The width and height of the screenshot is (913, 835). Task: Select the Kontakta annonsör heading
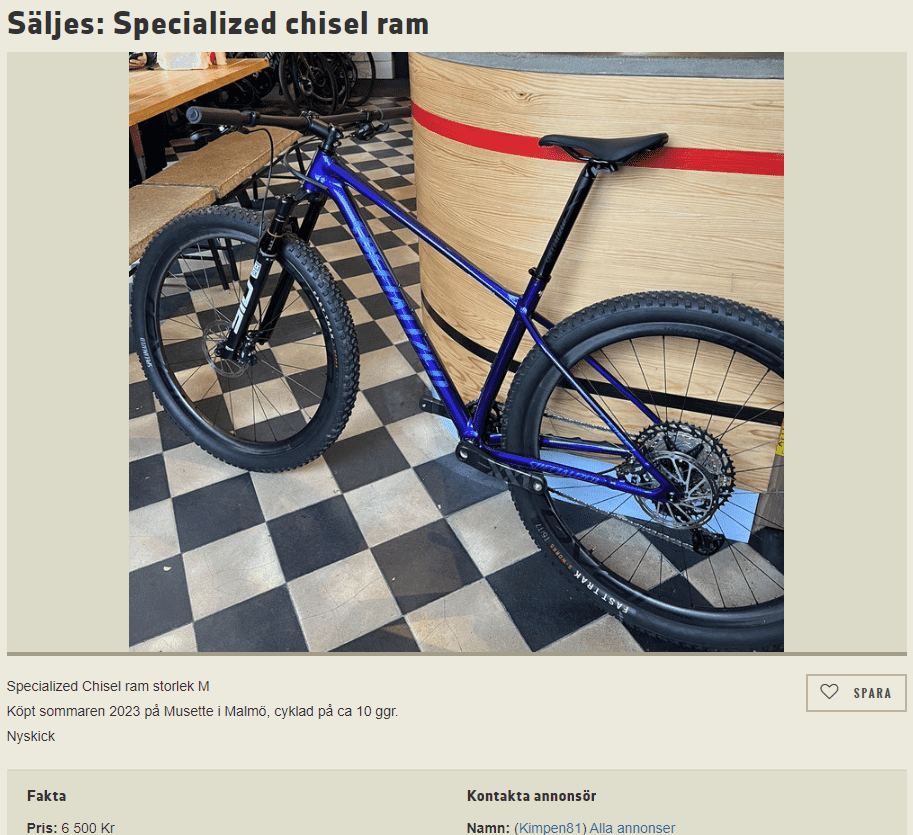[x=531, y=795]
